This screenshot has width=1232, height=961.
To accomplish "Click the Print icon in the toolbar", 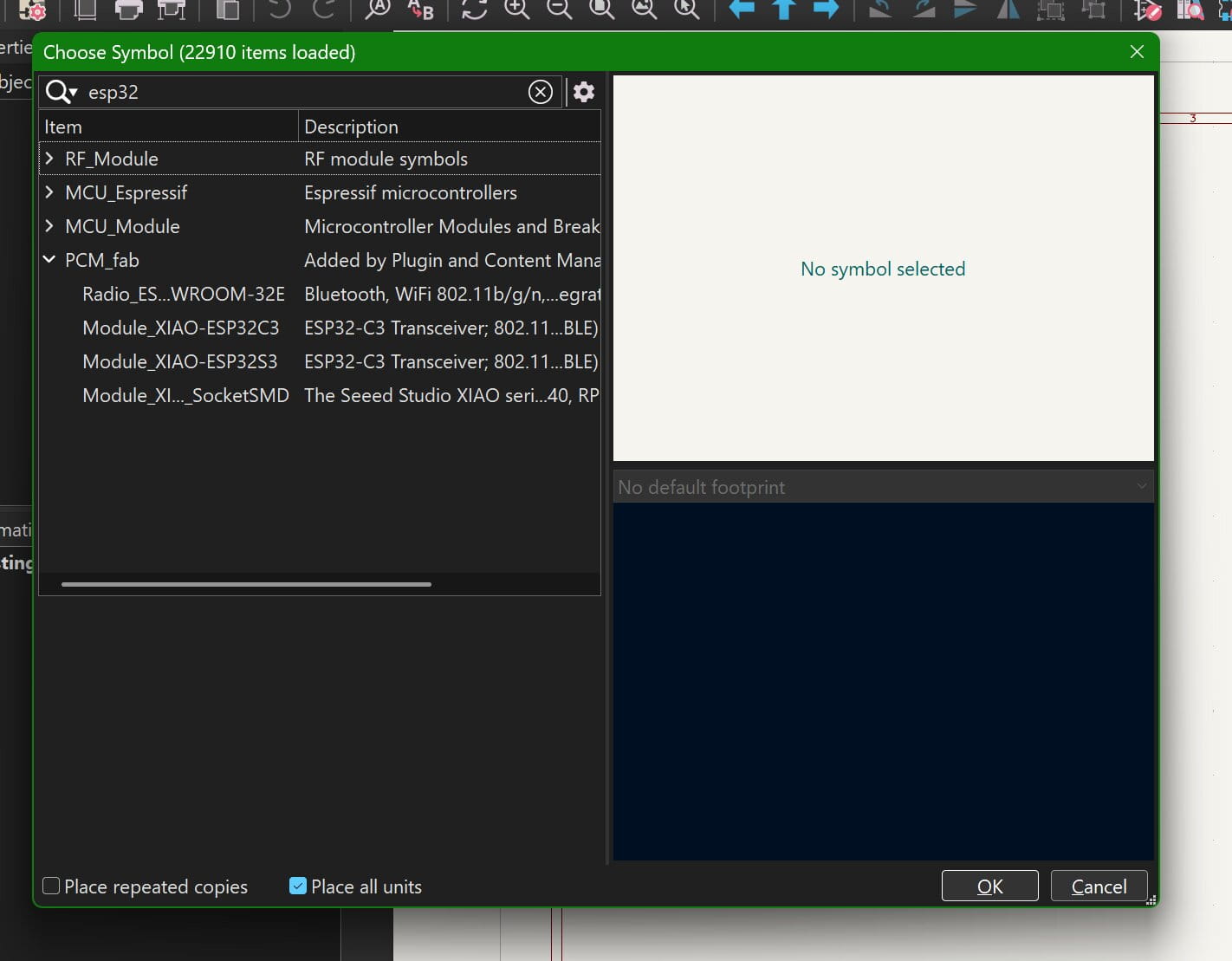I will click(128, 10).
